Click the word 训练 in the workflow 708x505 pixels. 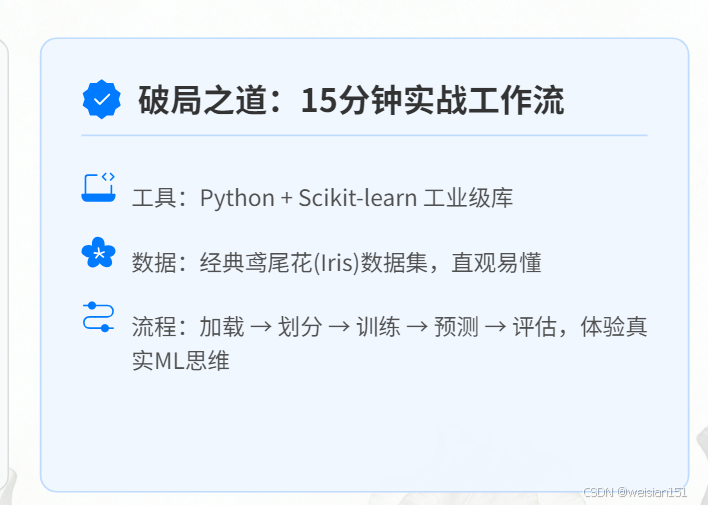pos(378,327)
